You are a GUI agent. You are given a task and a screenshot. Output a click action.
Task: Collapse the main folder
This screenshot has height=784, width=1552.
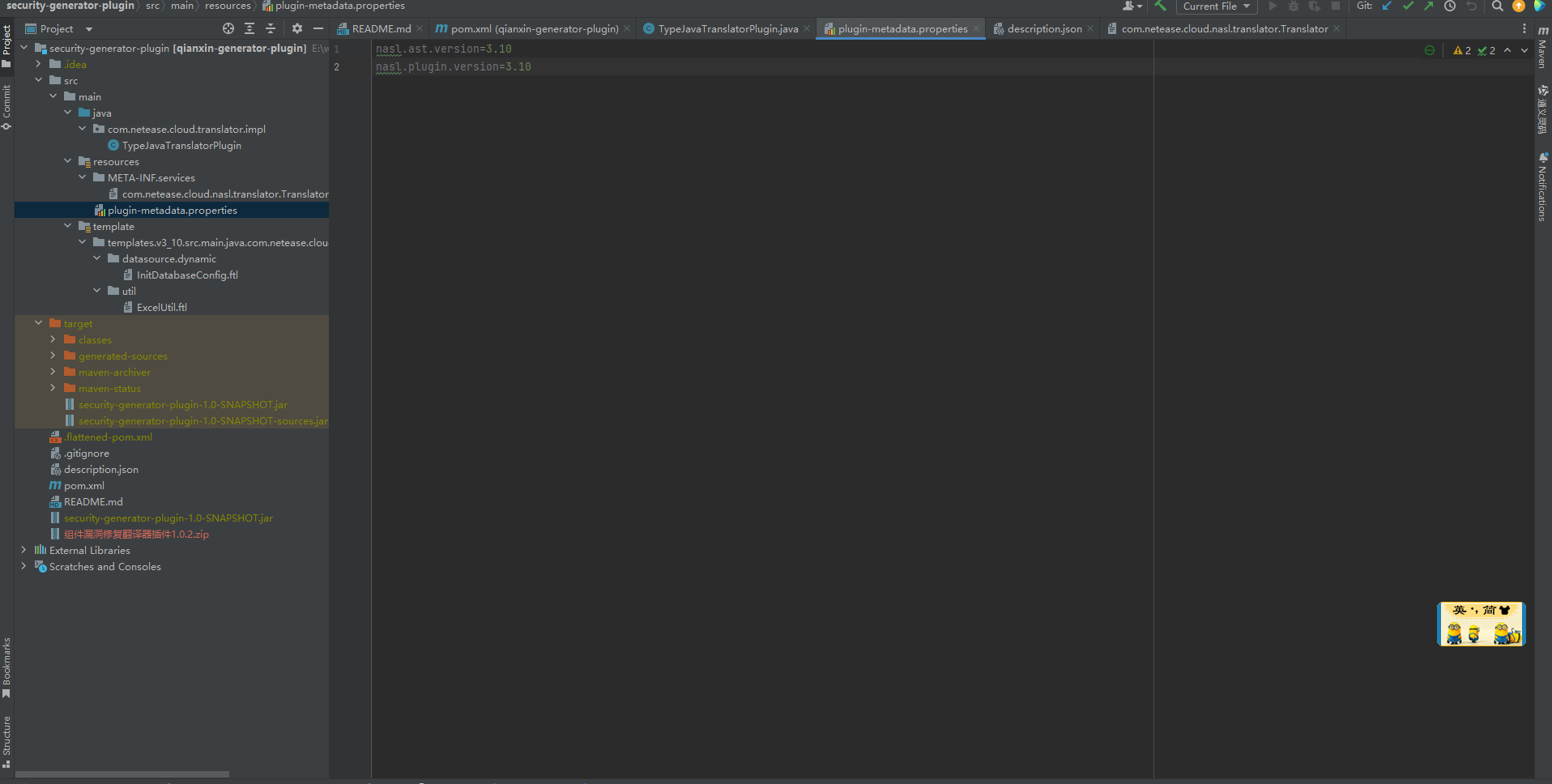tap(53, 96)
